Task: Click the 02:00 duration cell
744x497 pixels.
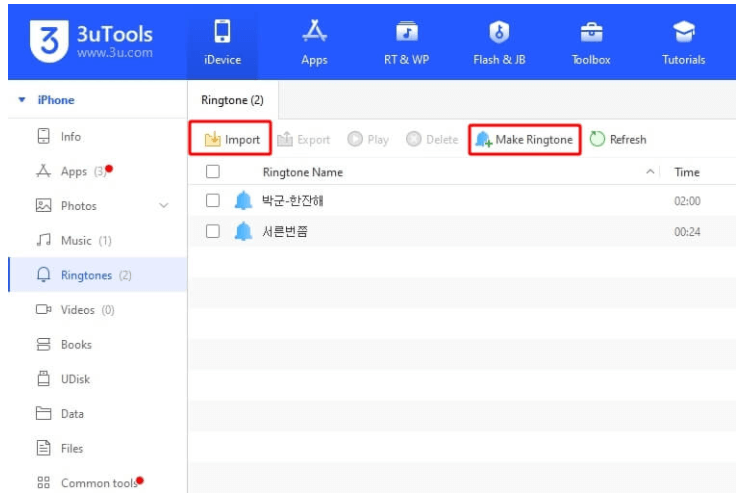Action: pyautogui.click(x=687, y=201)
